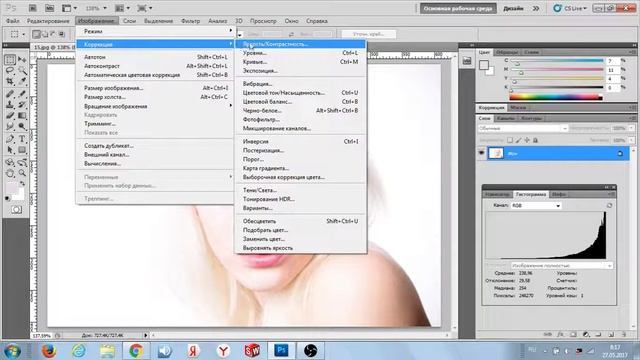
Task: Open collapsed History panel icon
Action: 467,61
